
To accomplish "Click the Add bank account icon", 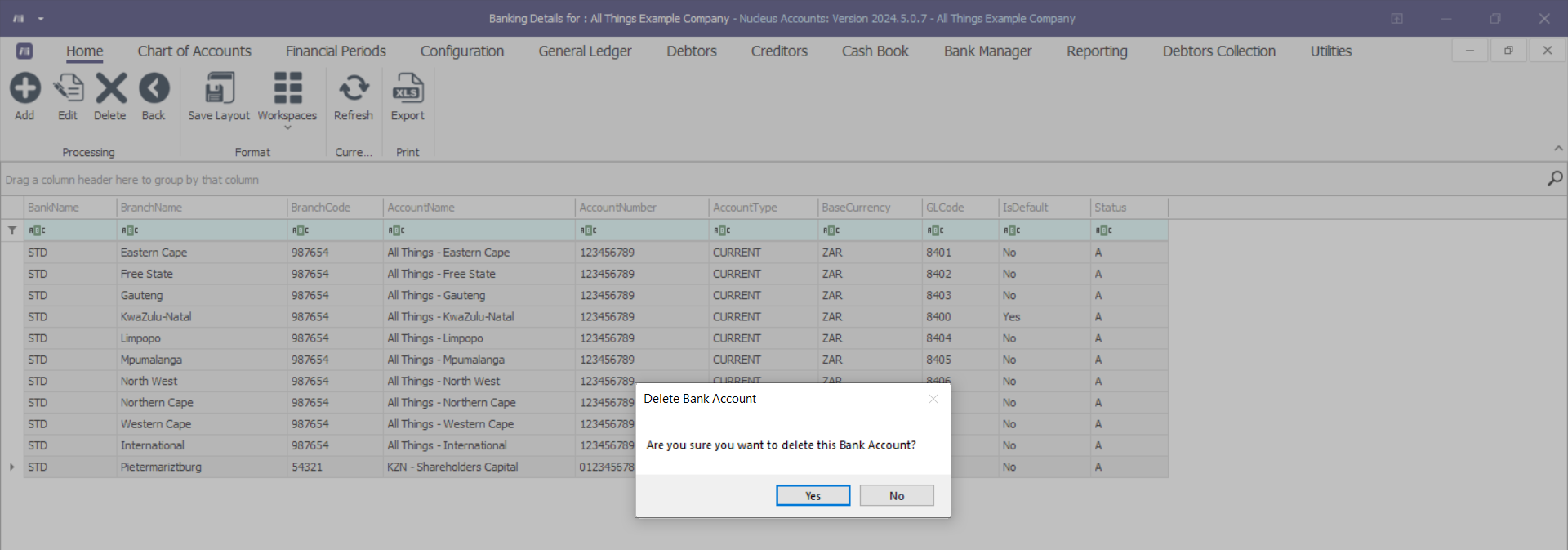I will [24, 88].
